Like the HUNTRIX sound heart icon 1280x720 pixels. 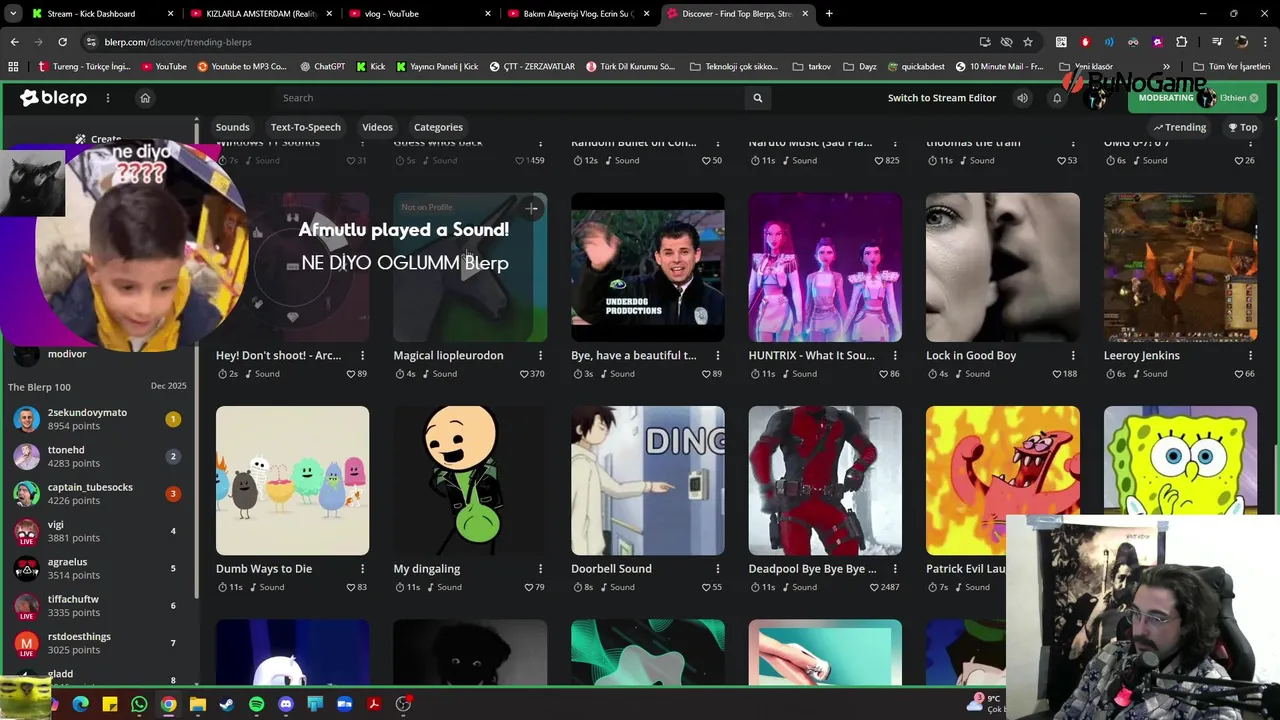(x=883, y=374)
